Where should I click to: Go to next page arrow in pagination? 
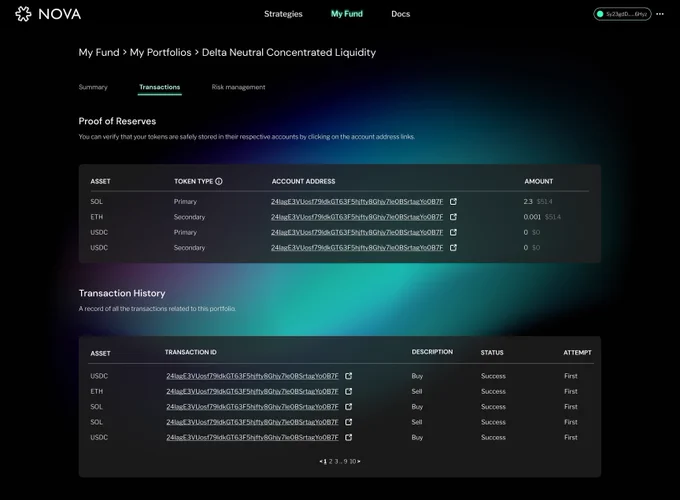[359, 461]
